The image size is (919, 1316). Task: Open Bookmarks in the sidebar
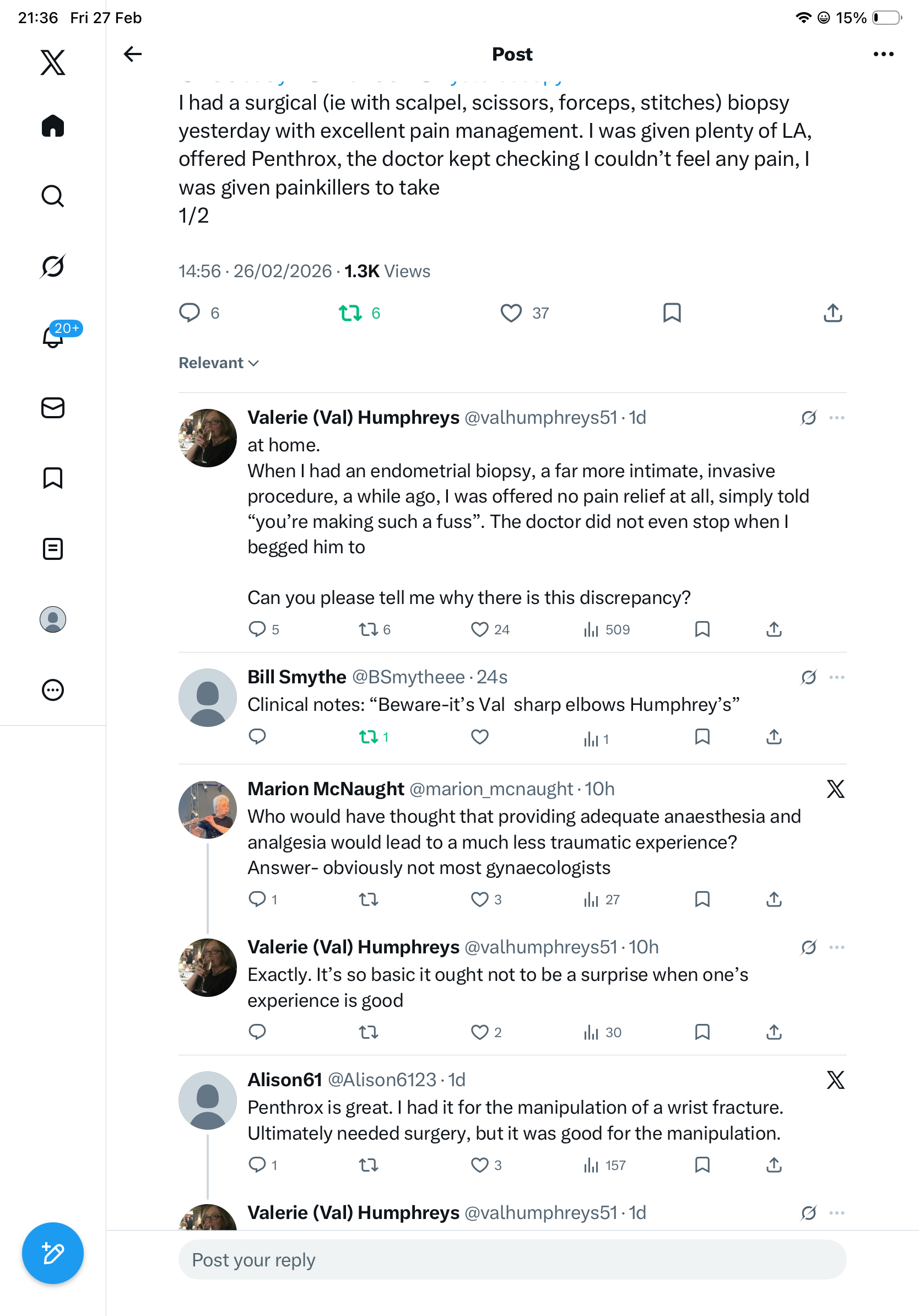pyautogui.click(x=53, y=478)
